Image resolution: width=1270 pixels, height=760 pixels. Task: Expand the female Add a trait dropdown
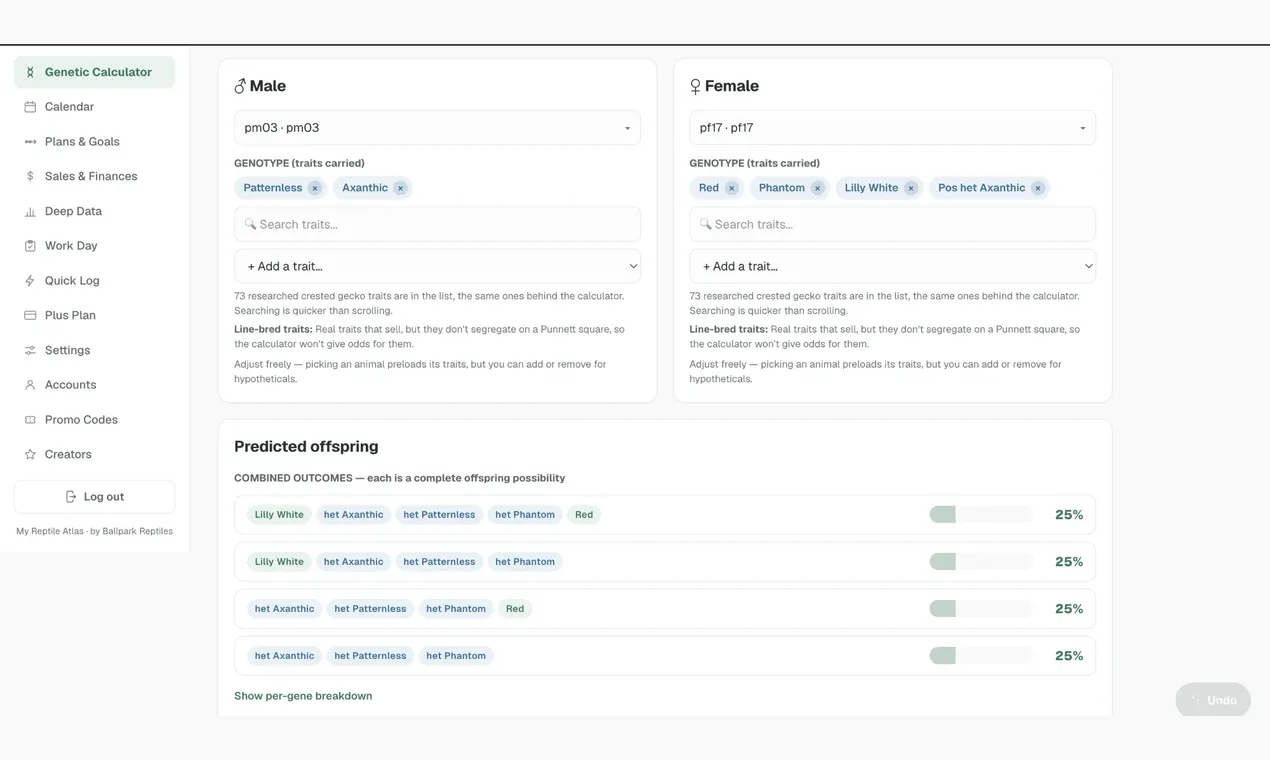[x=892, y=266]
